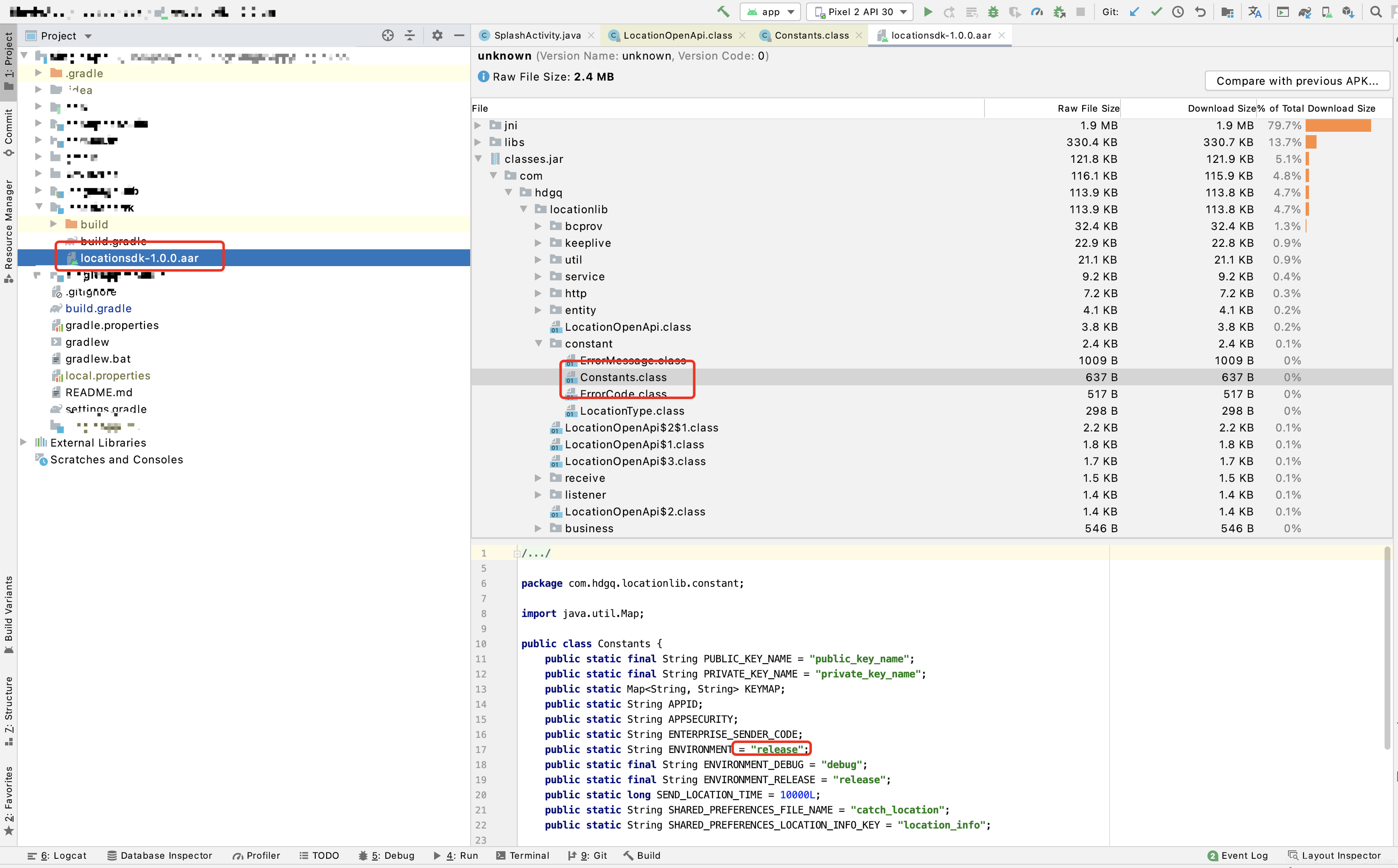Select README.md in the project tree

pos(99,392)
